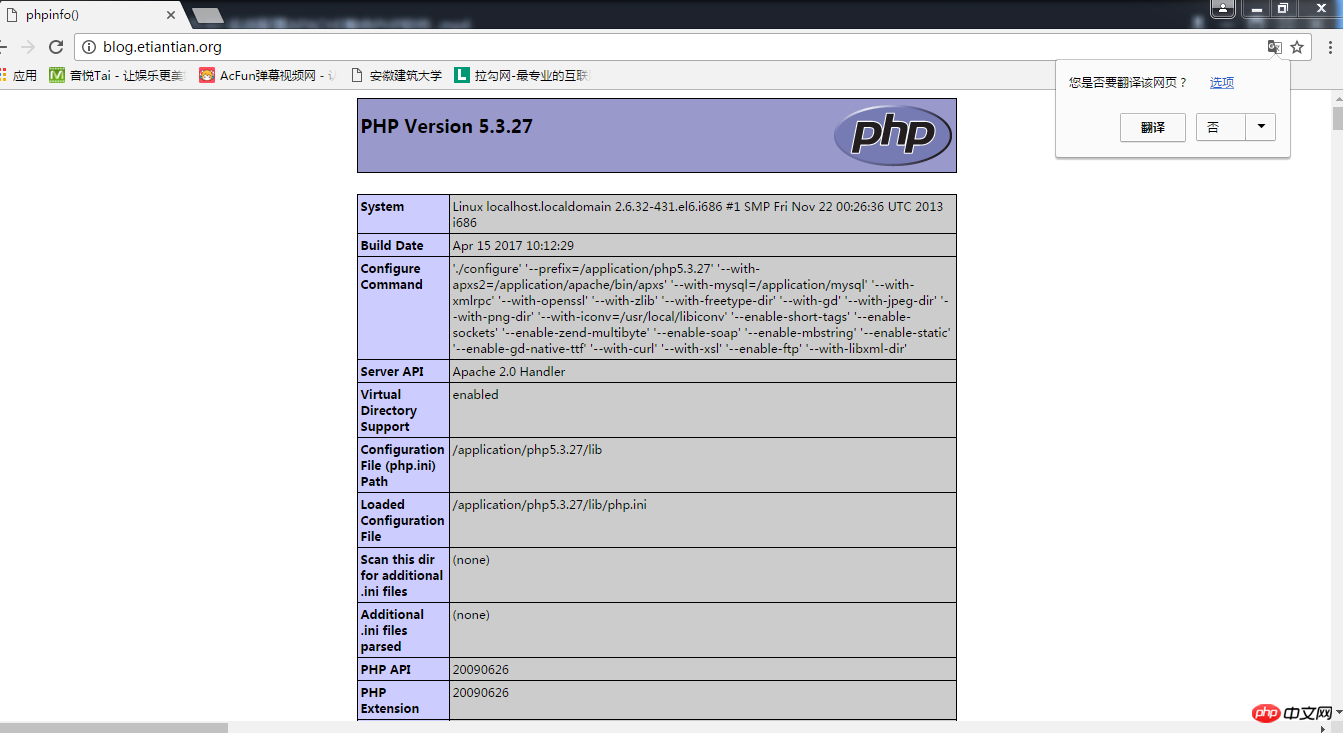Bookmark this page using the star icon

(x=1297, y=46)
